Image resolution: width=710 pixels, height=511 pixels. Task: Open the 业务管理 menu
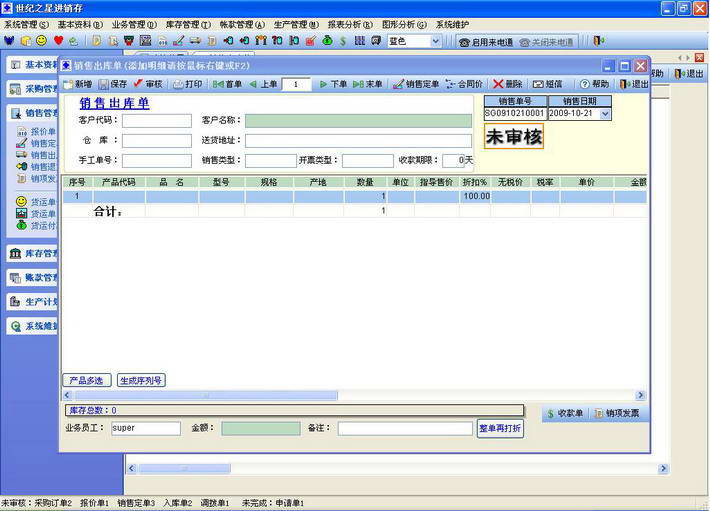[x=133, y=24]
